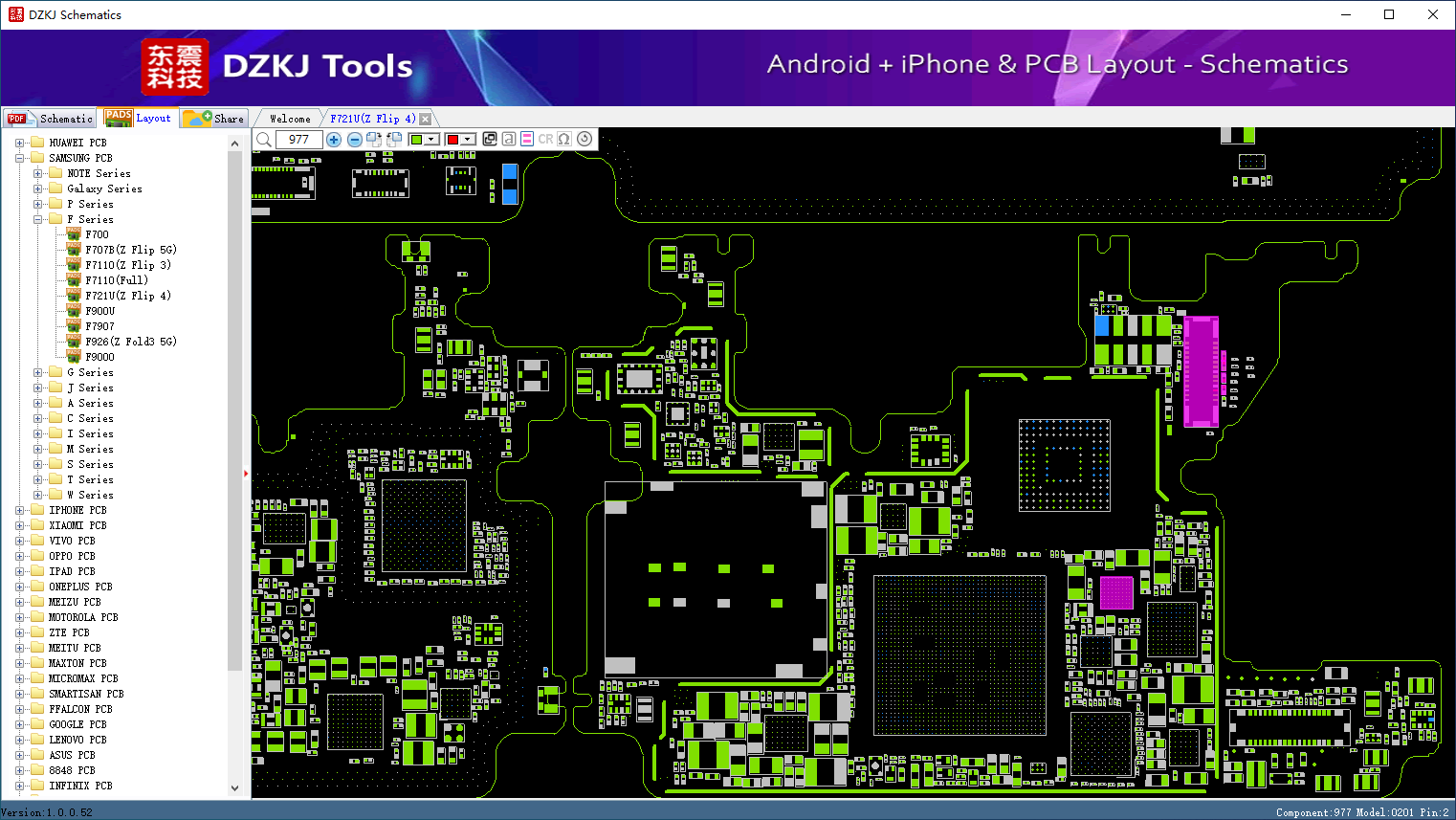The width and height of the screenshot is (1456, 820).
Task: Click the folder icon beside LENOVO PCB
Action: (37, 740)
